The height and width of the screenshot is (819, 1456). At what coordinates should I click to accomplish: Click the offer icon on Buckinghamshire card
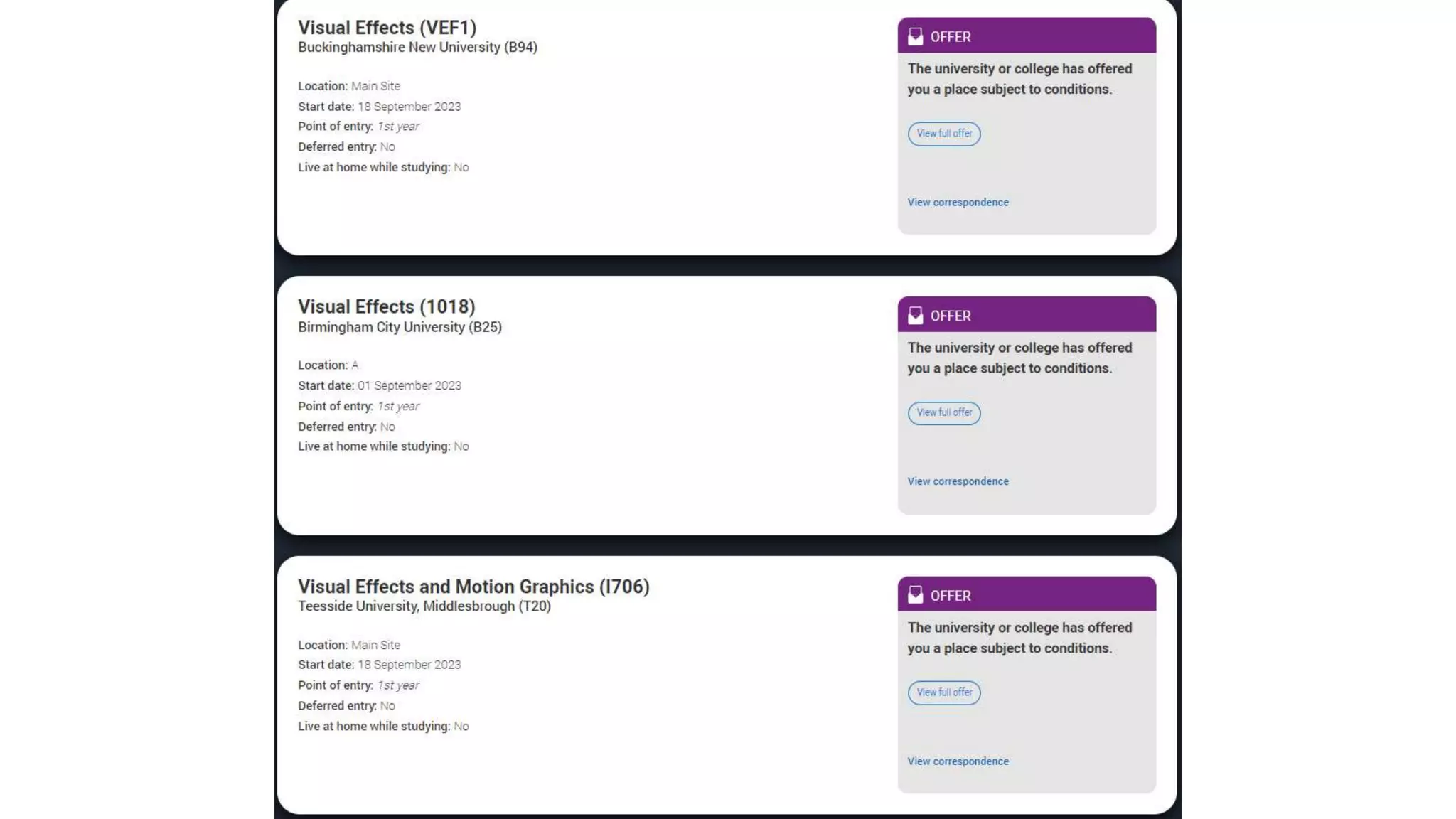point(915,36)
